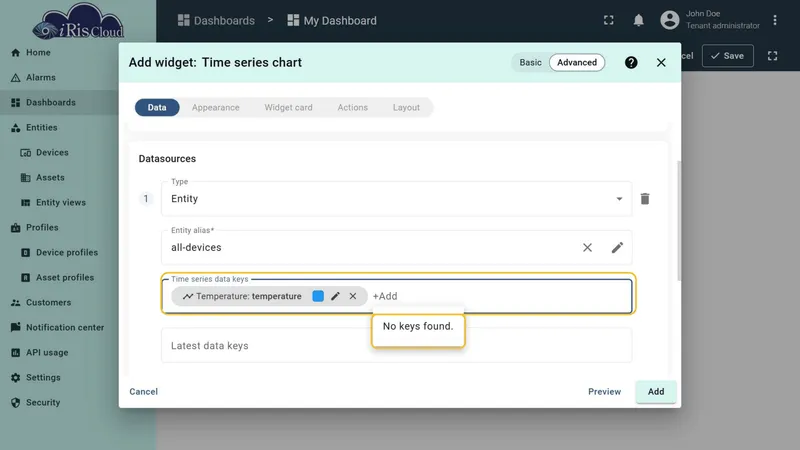The image size is (800, 450).
Task: Switch to the Appearance tab
Action: (x=215, y=108)
